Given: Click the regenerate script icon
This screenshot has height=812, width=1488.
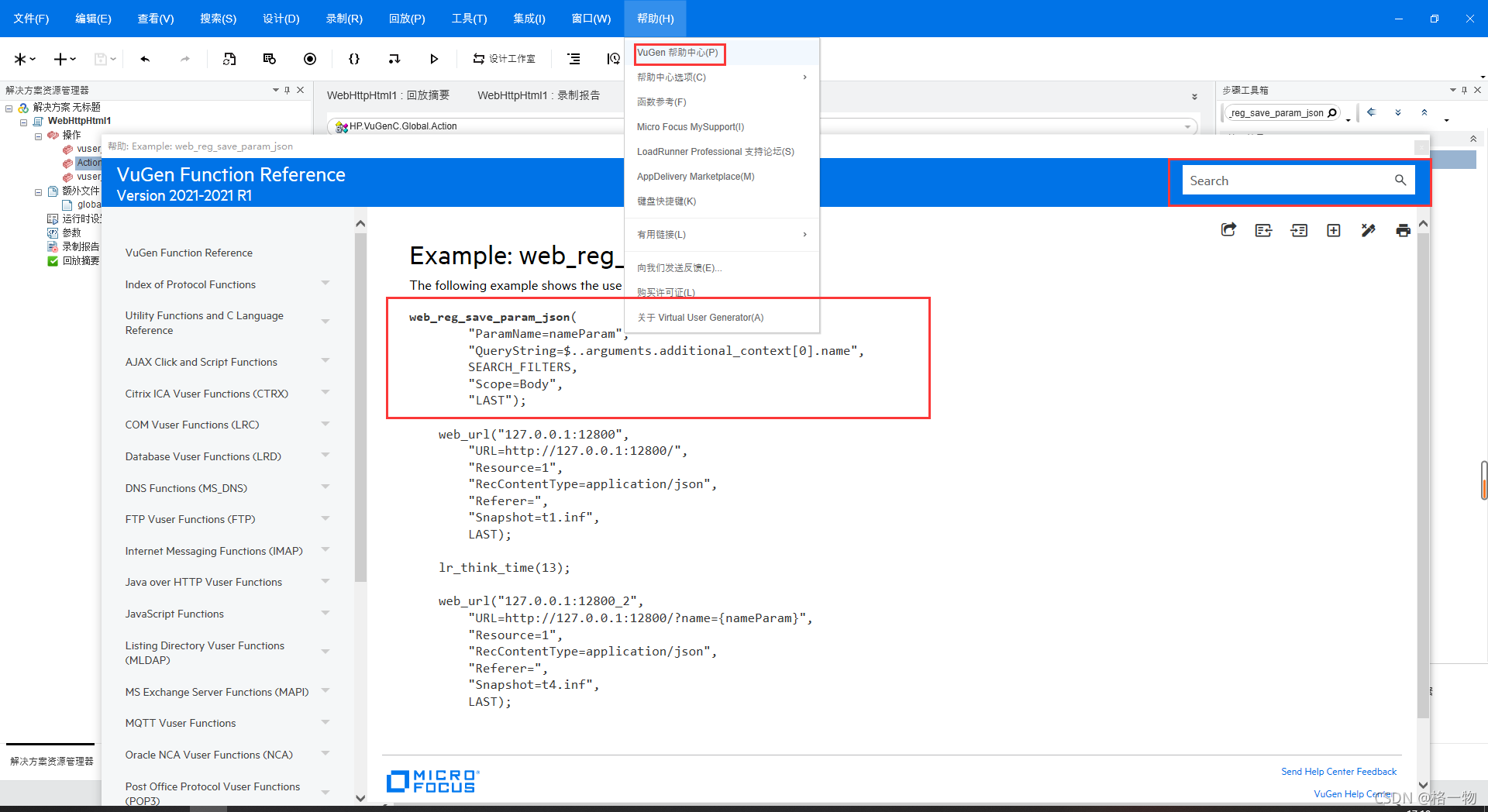Looking at the screenshot, I should coord(229,59).
